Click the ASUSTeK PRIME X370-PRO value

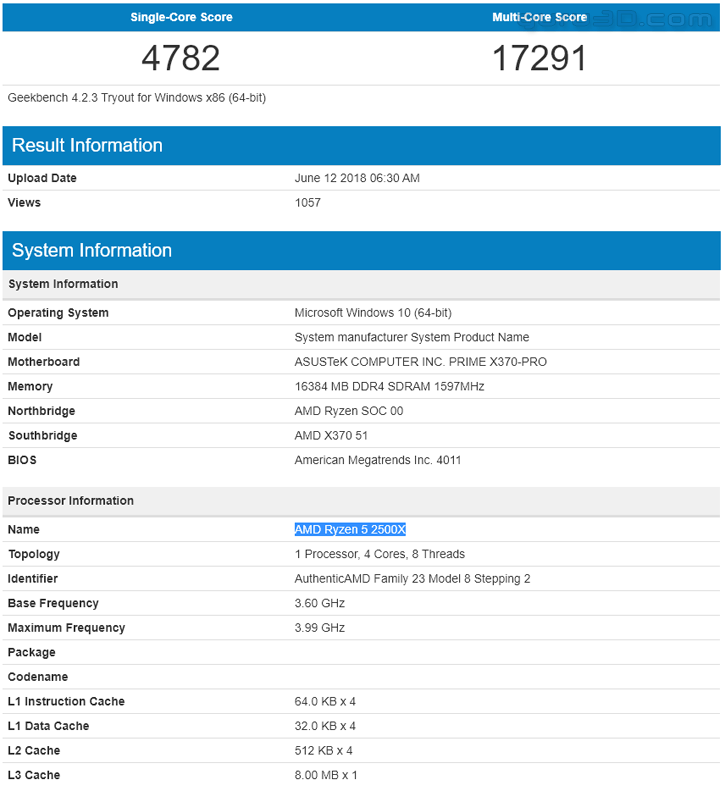[x=421, y=362]
